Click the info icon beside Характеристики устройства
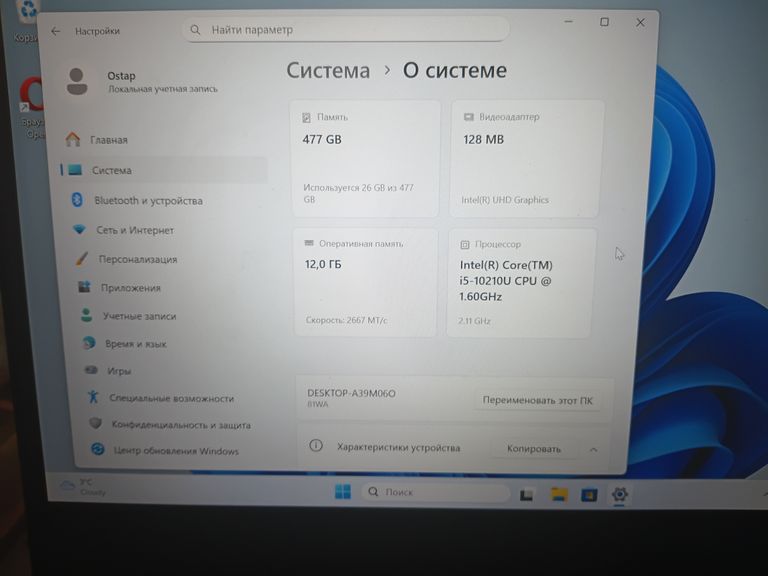The height and width of the screenshot is (576, 768). coord(316,446)
